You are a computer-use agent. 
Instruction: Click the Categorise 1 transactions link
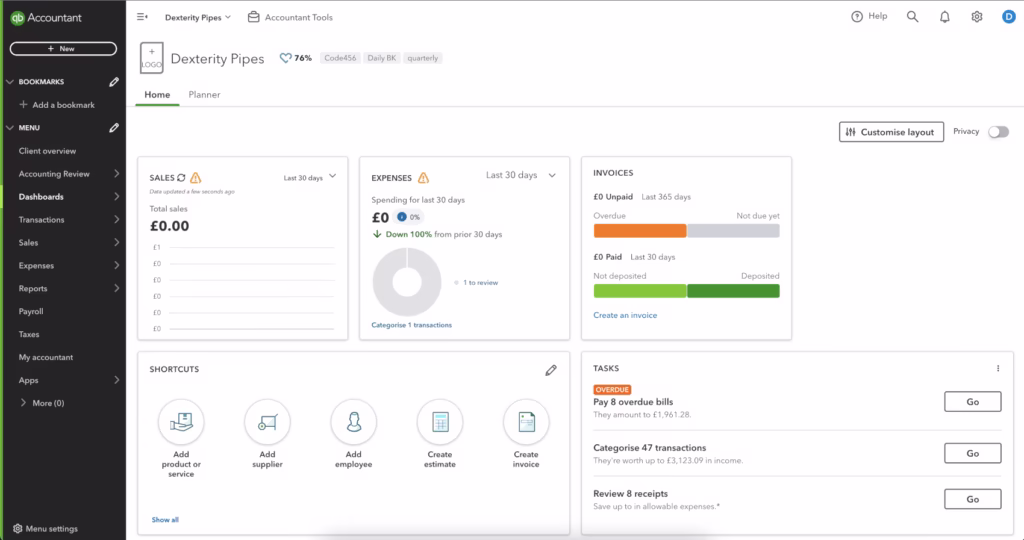pyautogui.click(x=411, y=325)
